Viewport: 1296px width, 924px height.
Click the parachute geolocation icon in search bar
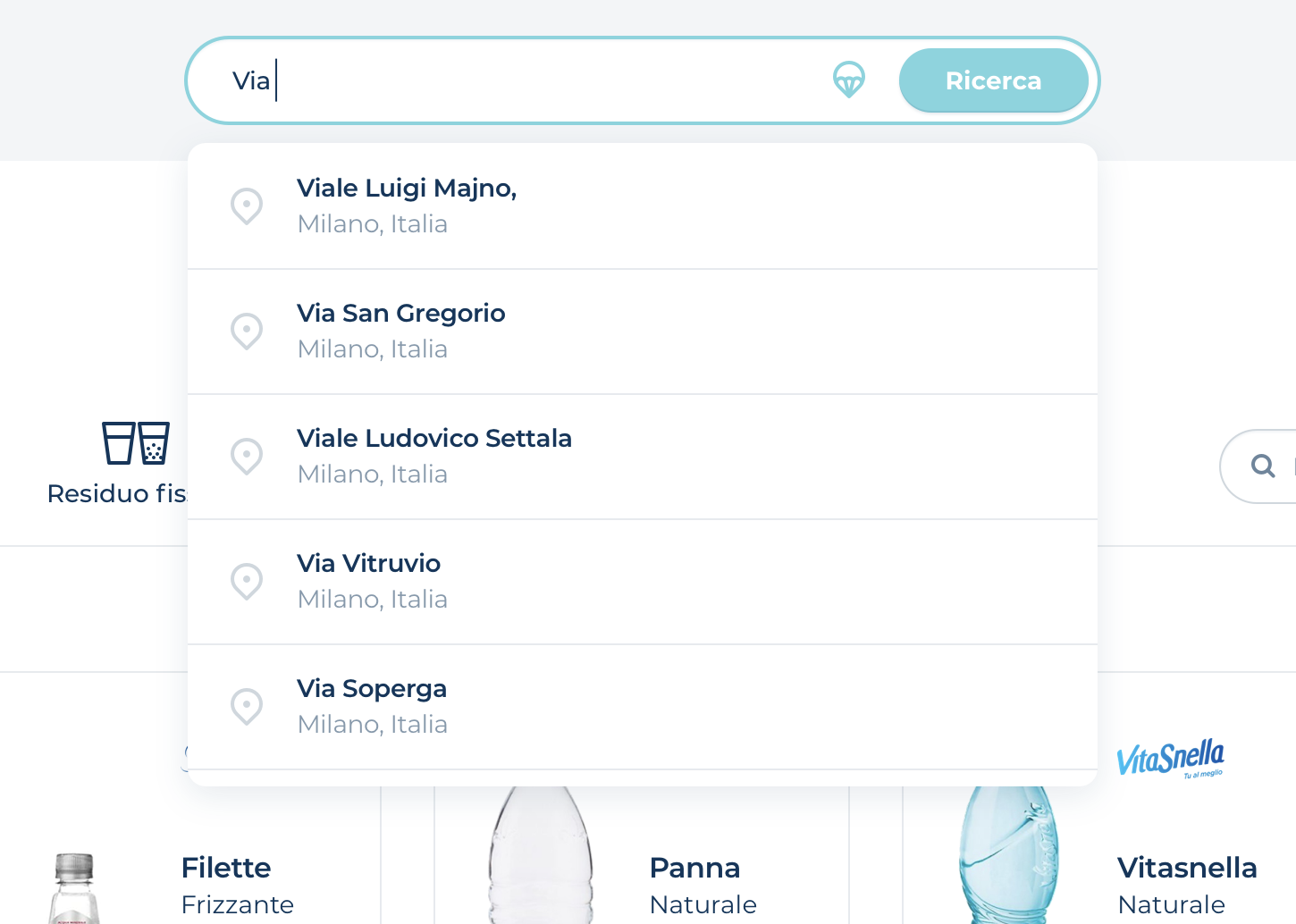848,80
